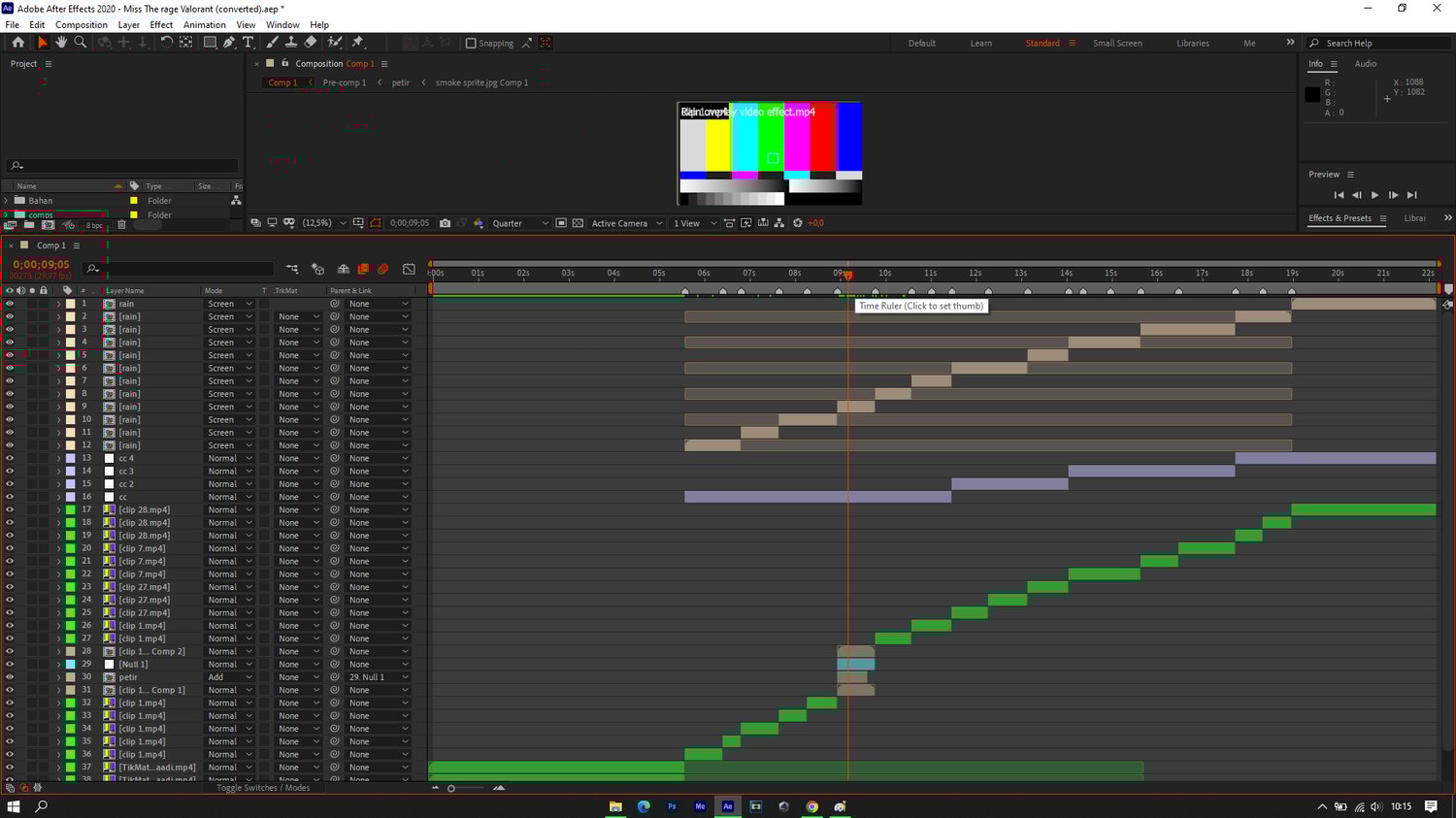Image resolution: width=1456 pixels, height=818 pixels.
Task: Jump to the first frame in Preview
Action: [1339, 195]
